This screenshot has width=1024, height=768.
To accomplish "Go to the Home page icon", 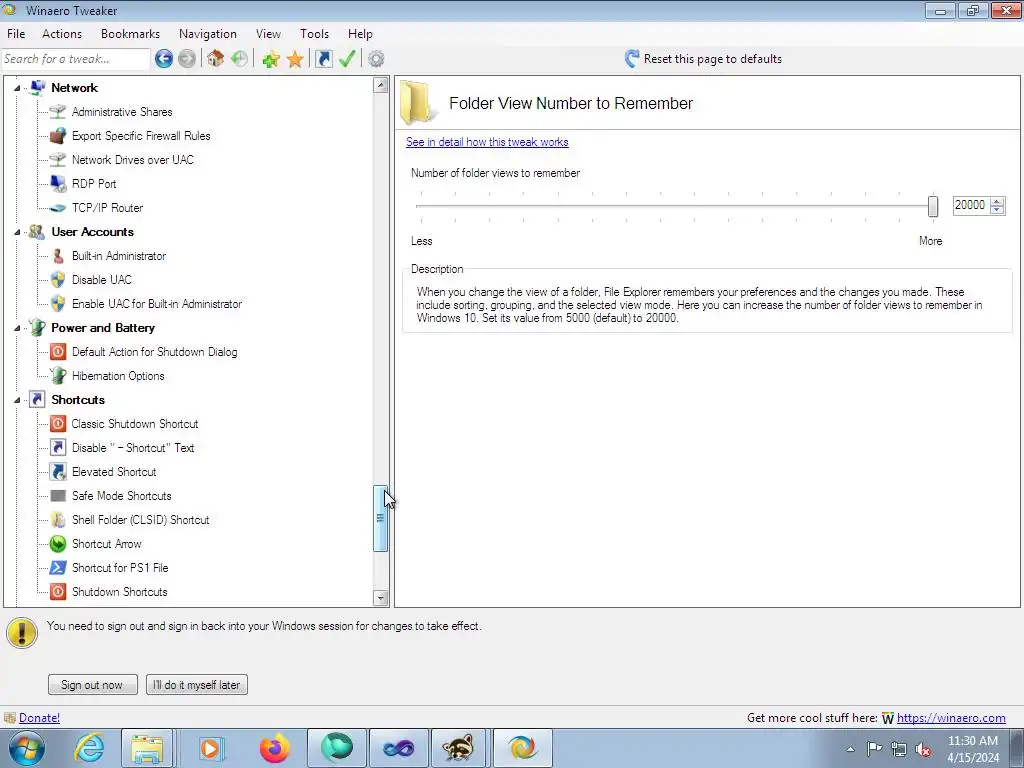I will click(x=216, y=59).
